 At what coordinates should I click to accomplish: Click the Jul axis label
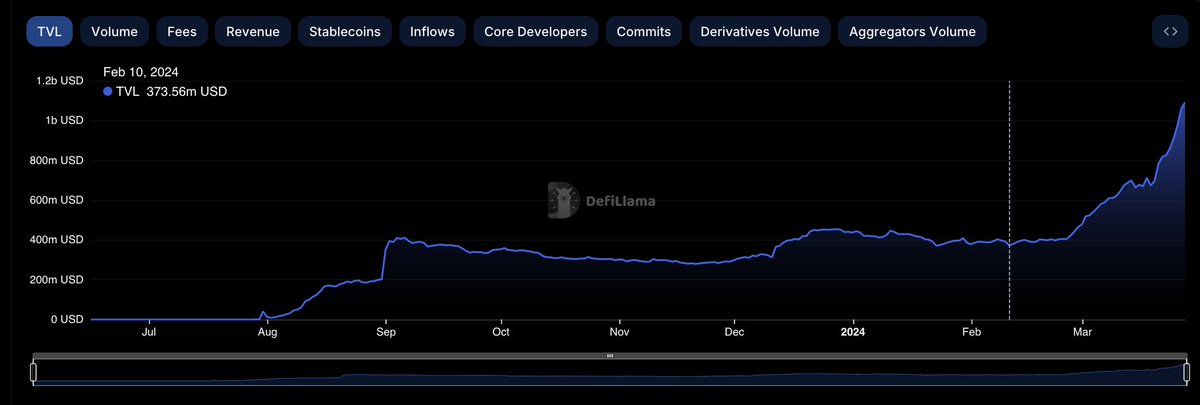[x=149, y=332]
